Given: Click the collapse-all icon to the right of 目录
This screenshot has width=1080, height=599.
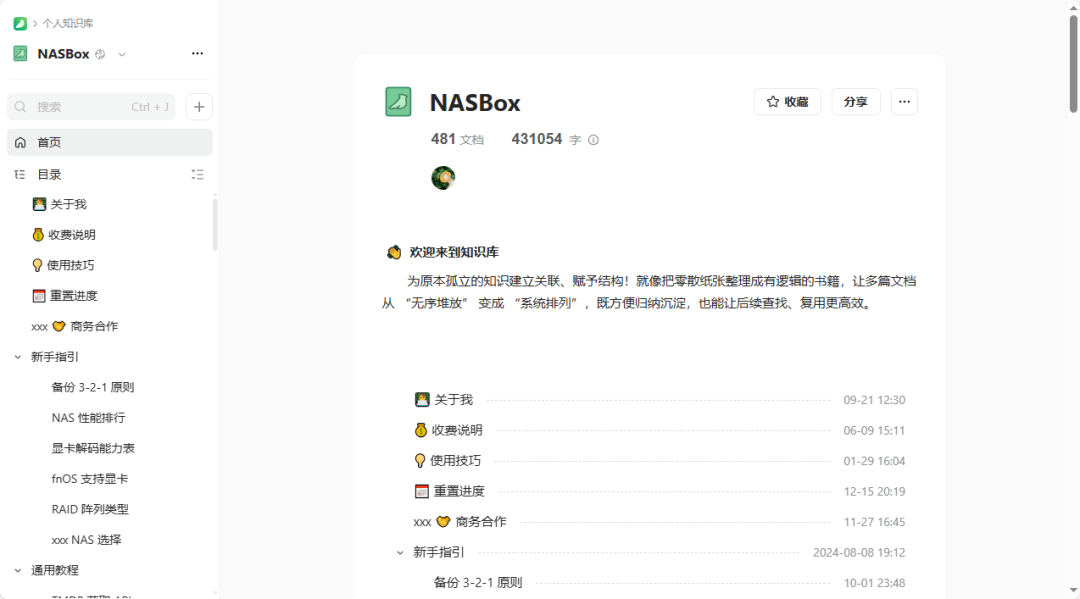Looking at the screenshot, I should 197,174.
